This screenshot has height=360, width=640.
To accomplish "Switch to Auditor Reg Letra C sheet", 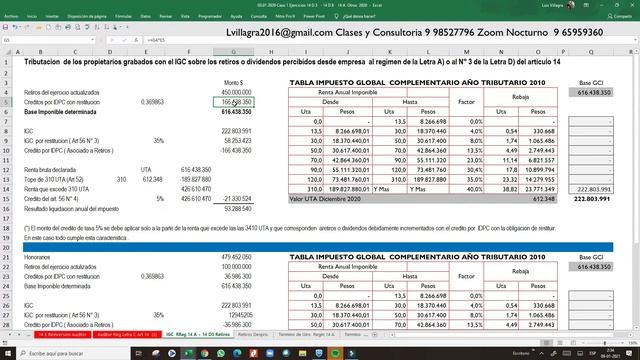I will [127, 334].
